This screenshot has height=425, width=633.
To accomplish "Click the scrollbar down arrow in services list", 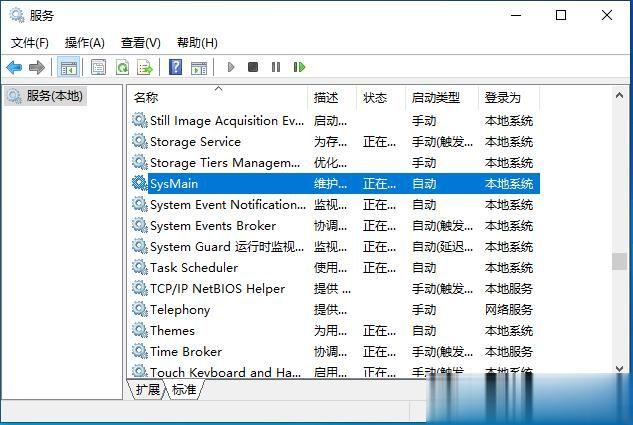I will [619, 368].
